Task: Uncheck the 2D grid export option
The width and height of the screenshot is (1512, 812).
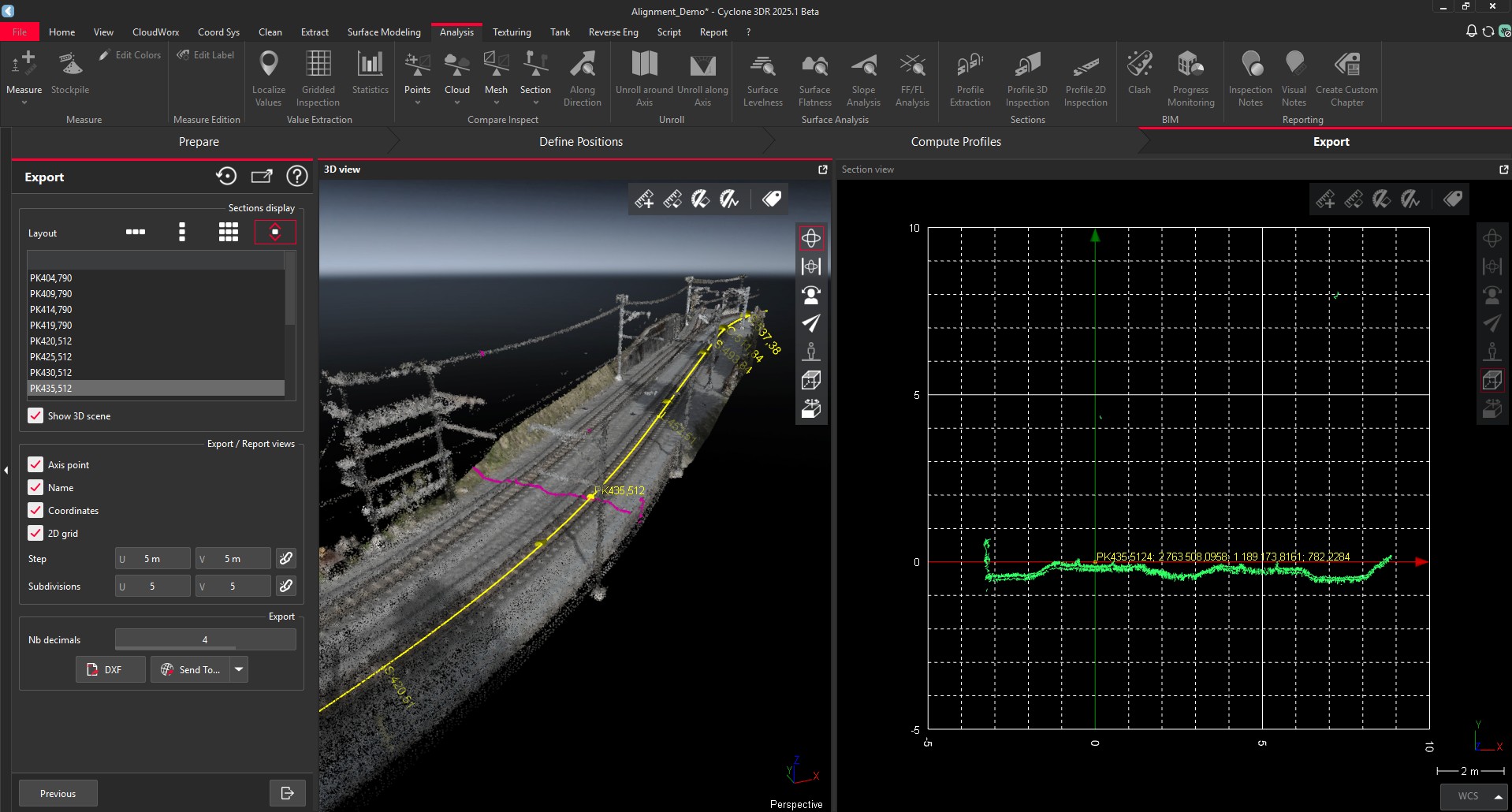Action: tap(35, 533)
